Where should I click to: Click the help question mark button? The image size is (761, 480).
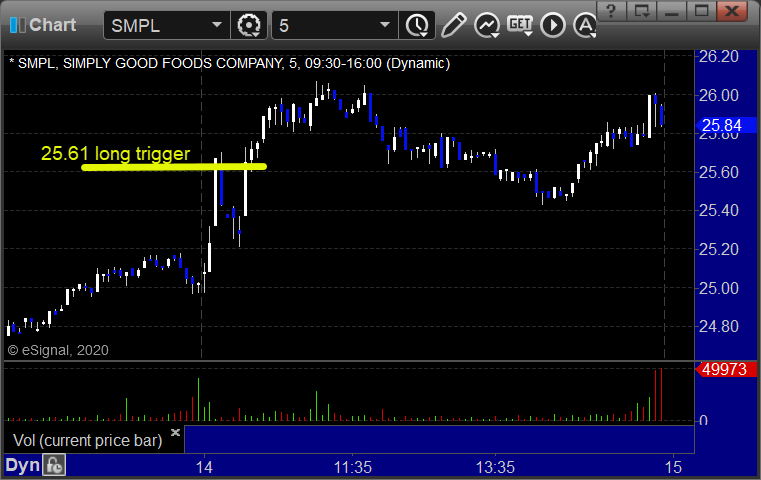coord(612,11)
